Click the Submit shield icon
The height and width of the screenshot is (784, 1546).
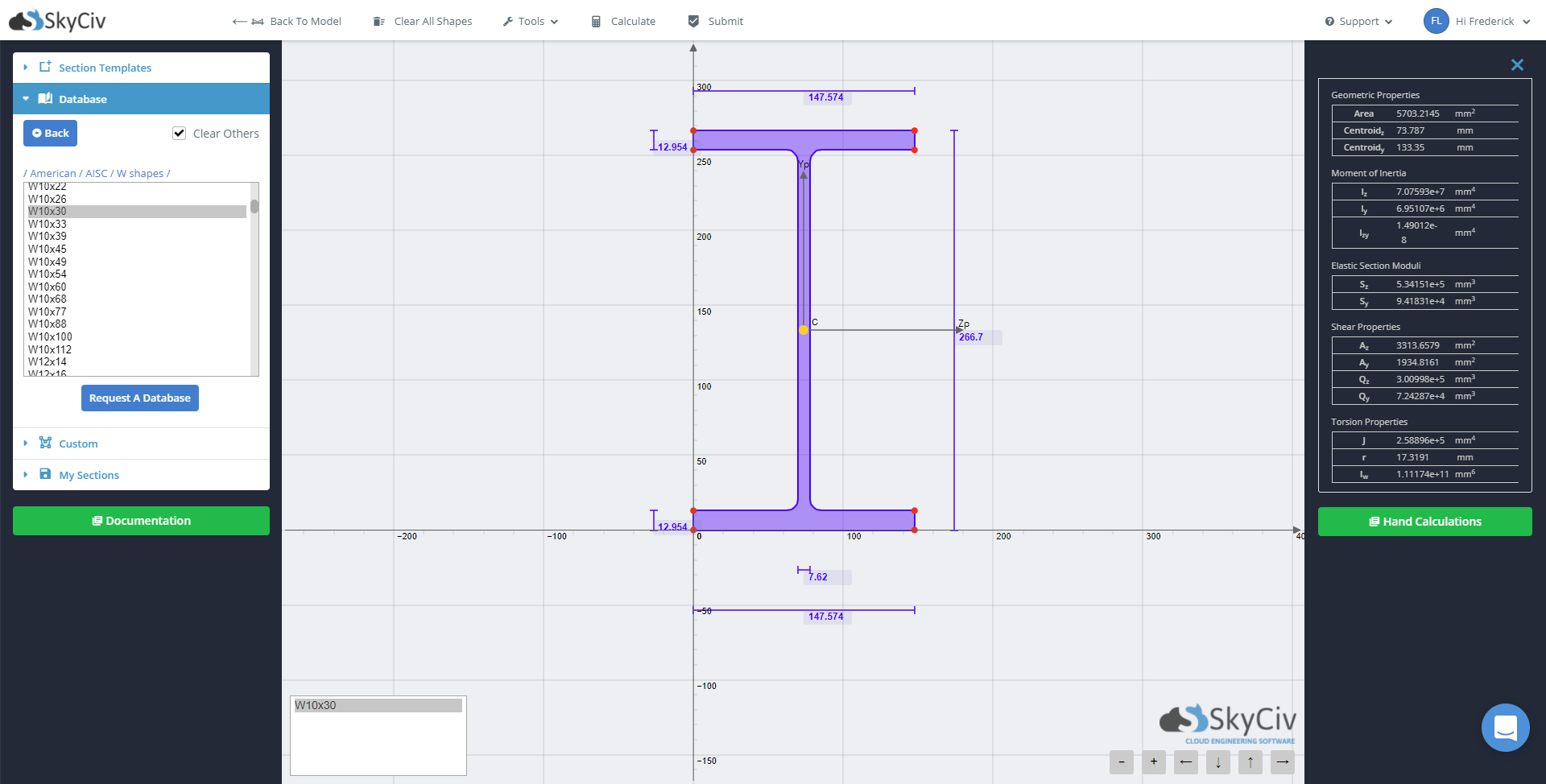click(693, 21)
